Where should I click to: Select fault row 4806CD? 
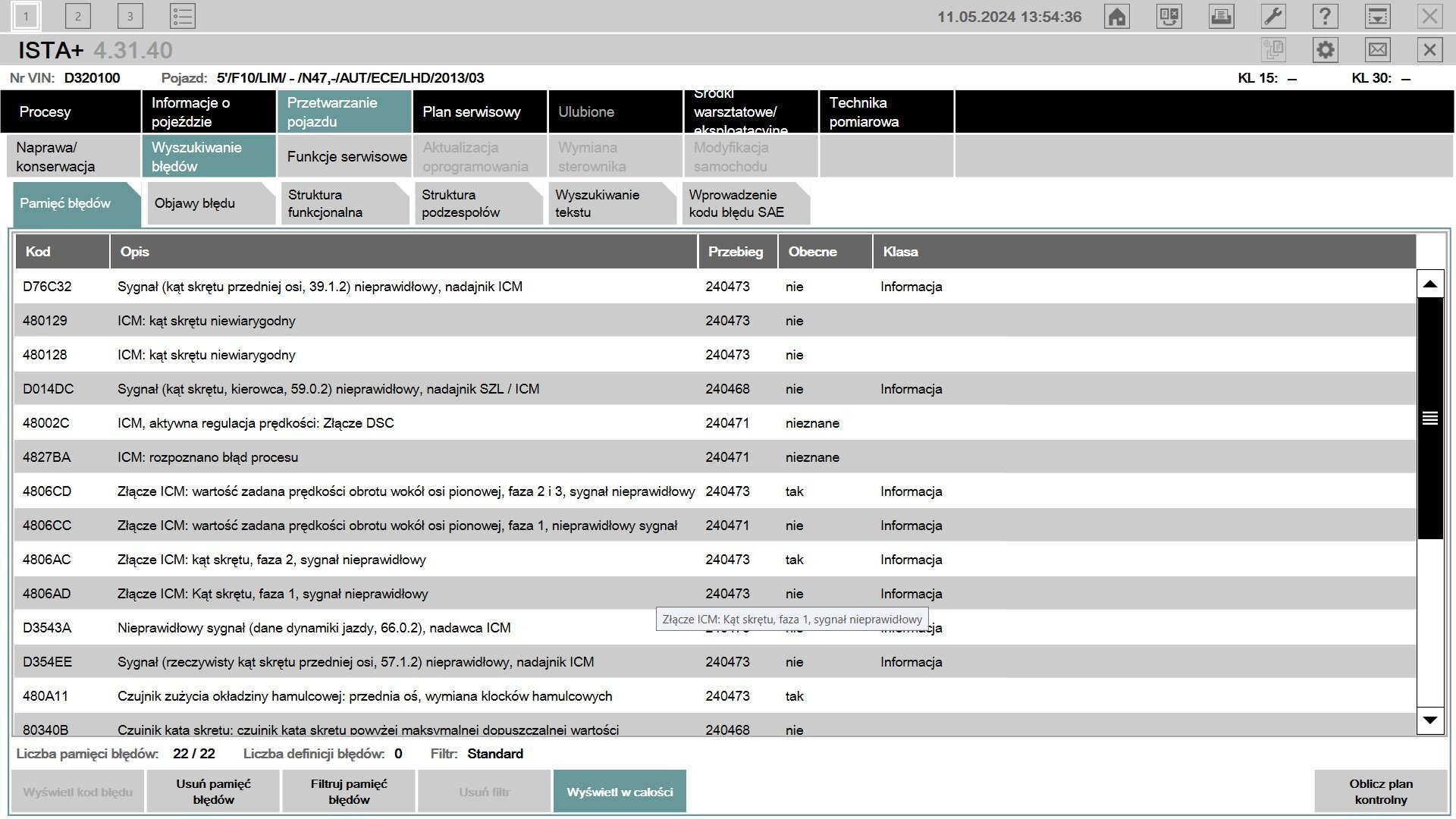(x=714, y=491)
